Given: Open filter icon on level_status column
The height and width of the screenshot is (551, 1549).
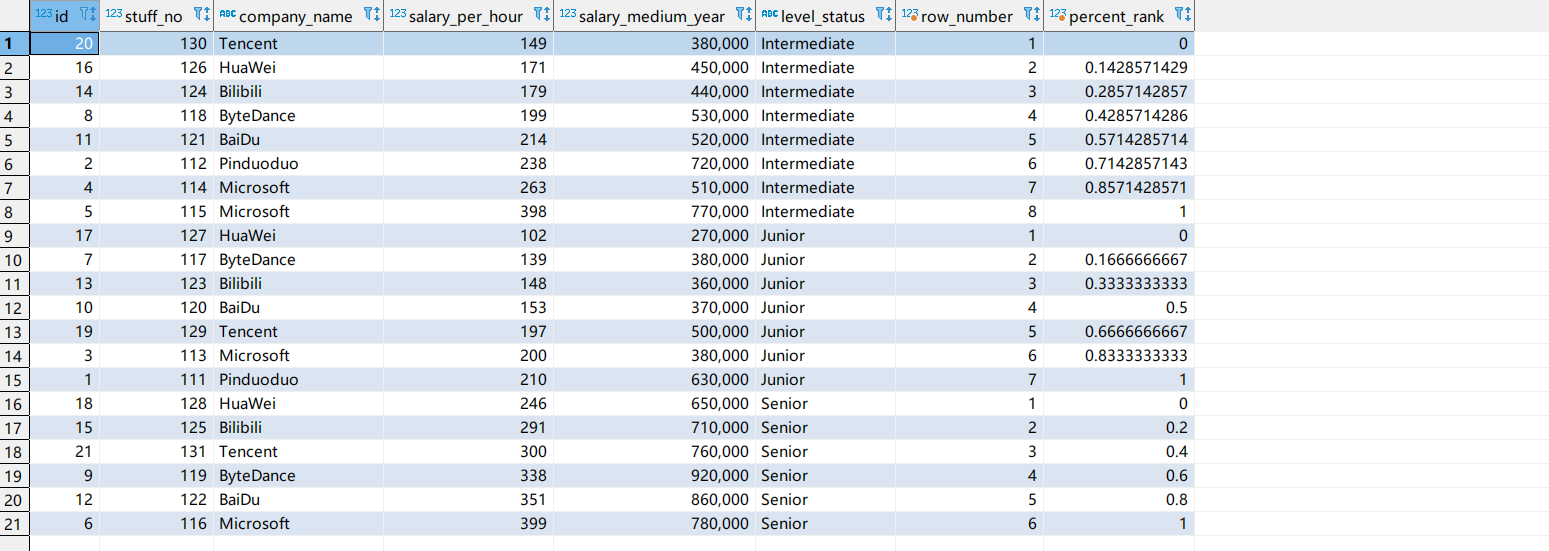Looking at the screenshot, I should pyautogui.click(x=879, y=15).
